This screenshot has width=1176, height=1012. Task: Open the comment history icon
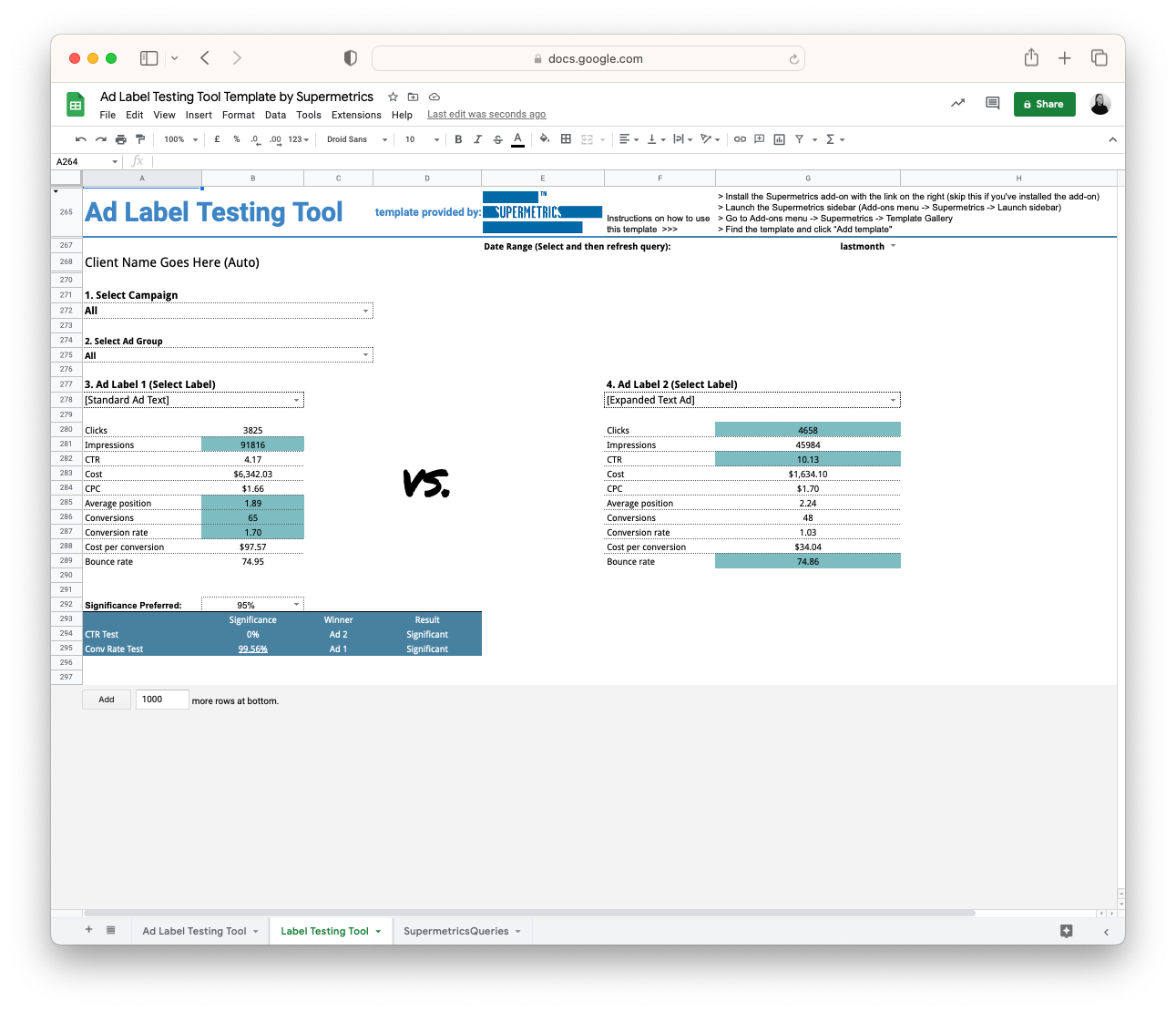992,104
